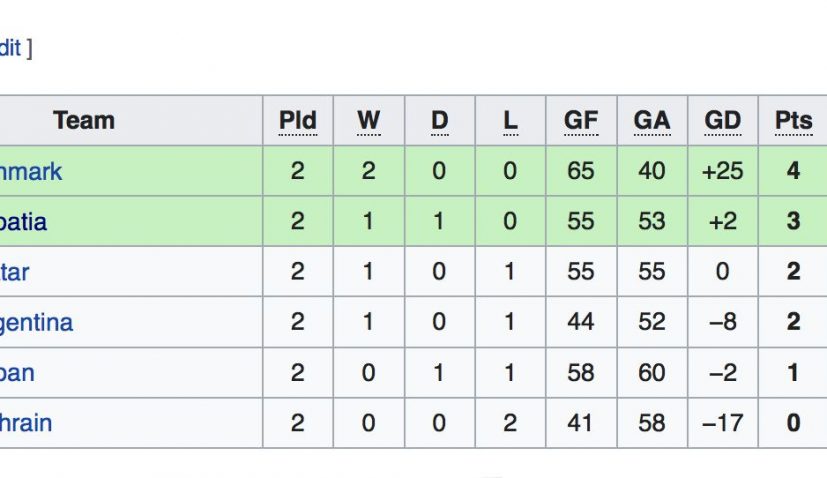Click the Pts column header abbreviation

(x=793, y=121)
